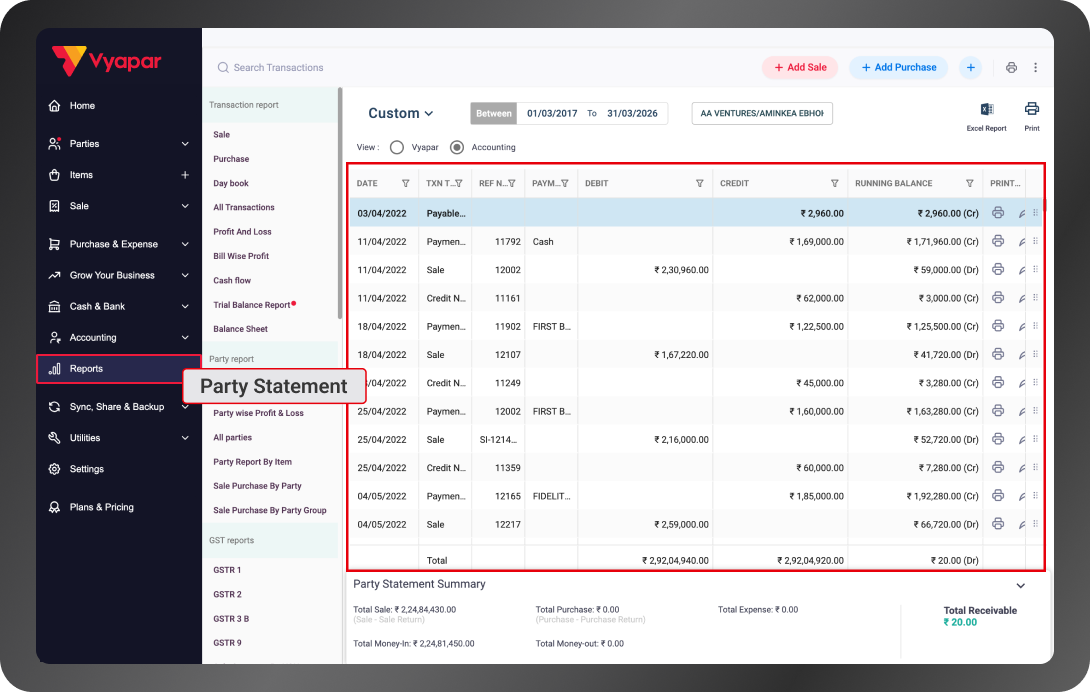Image resolution: width=1090 pixels, height=692 pixels.
Task: Click the Add Sale button
Action: pyautogui.click(x=800, y=67)
